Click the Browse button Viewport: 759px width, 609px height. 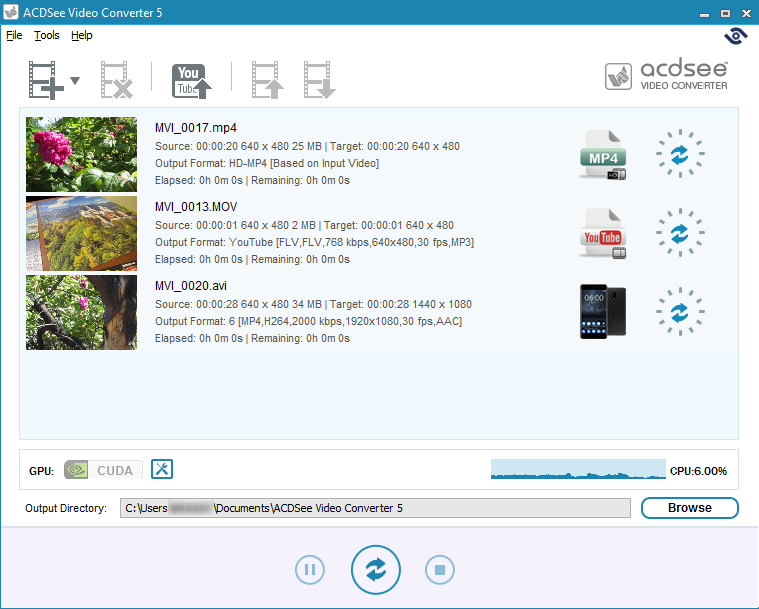(689, 508)
